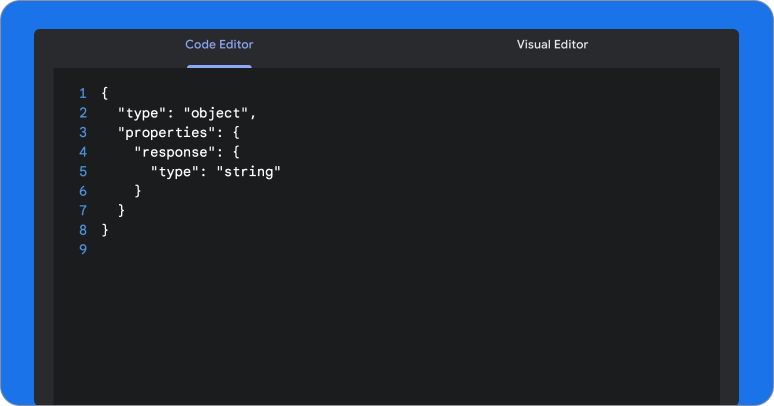This screenshot has width=774, height=406.
Task: Switch to the Code Editor tab
Action: coord(219,45)
